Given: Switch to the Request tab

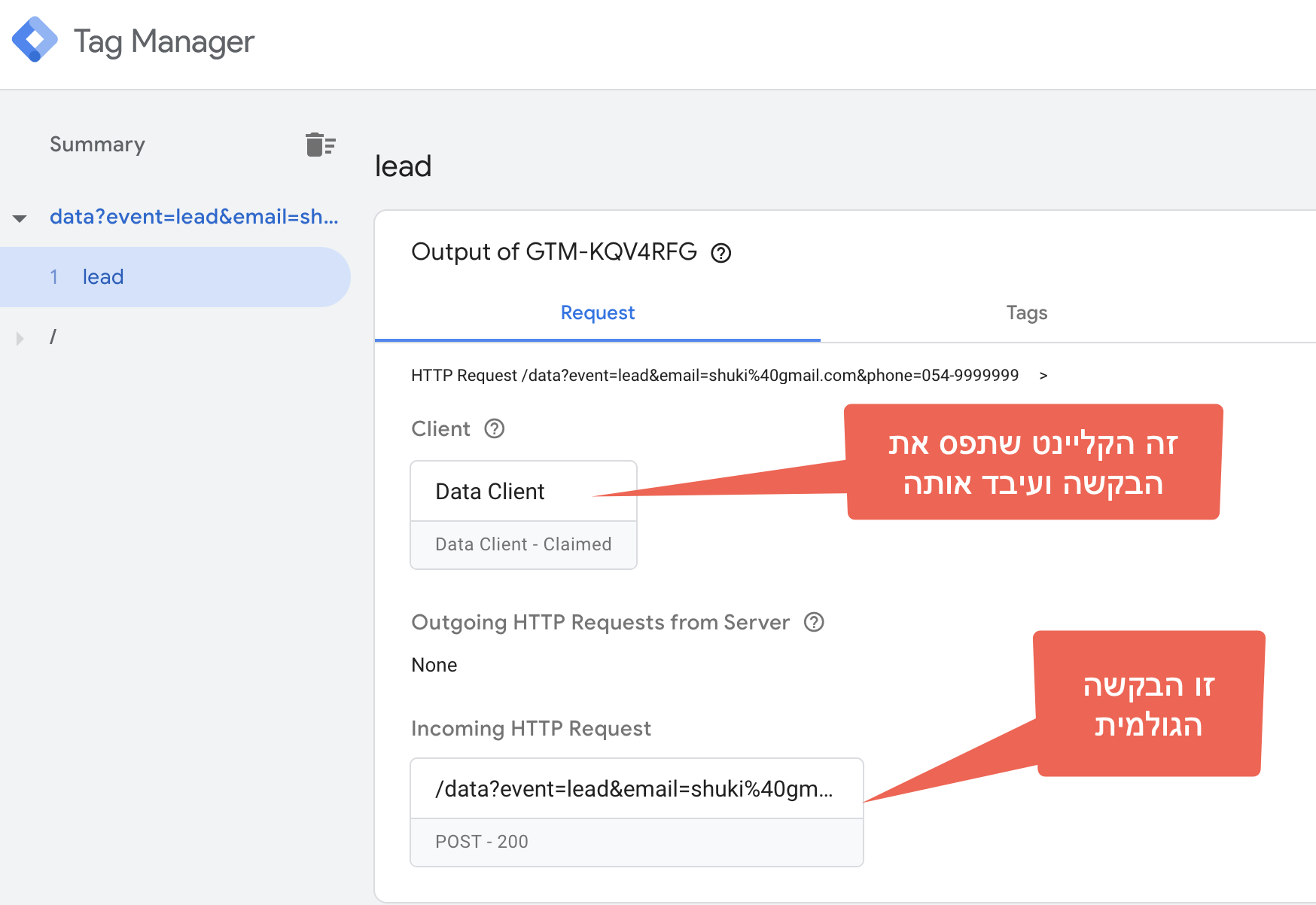Looking at the screenshot, I should (x=598, y=312).
